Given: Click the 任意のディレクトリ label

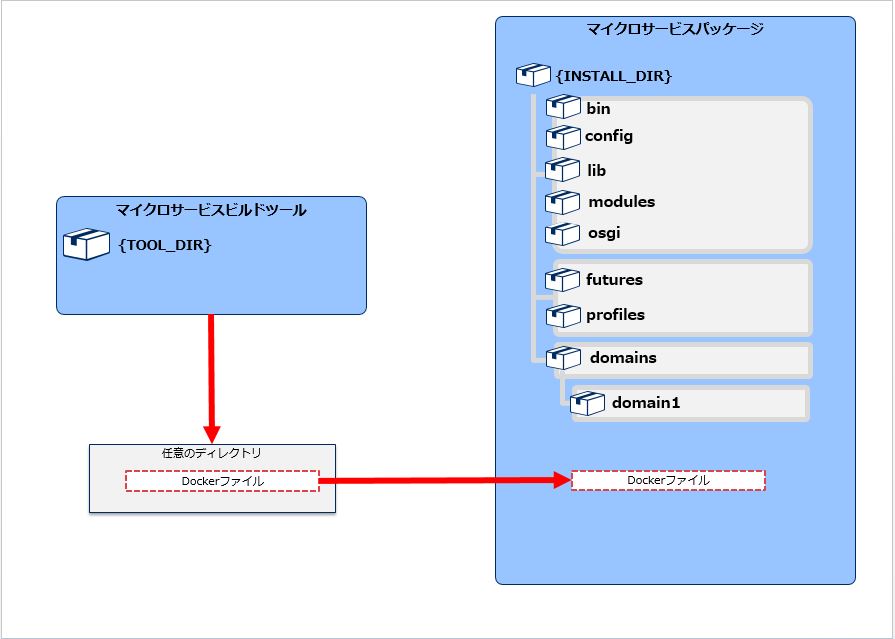Looking at the screenshot, I should 211,453.
